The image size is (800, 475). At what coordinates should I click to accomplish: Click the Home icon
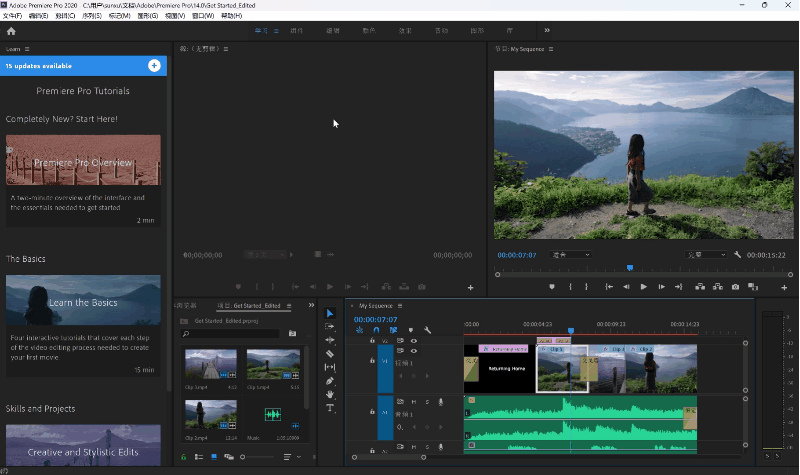point(11,31)
